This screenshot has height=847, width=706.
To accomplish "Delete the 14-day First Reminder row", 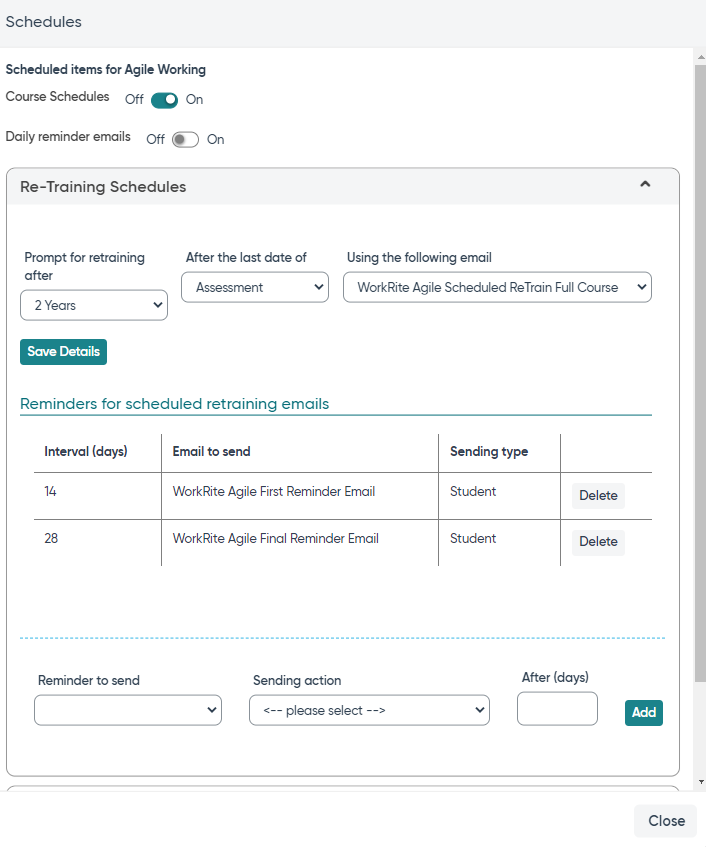I will pos(598,495).
